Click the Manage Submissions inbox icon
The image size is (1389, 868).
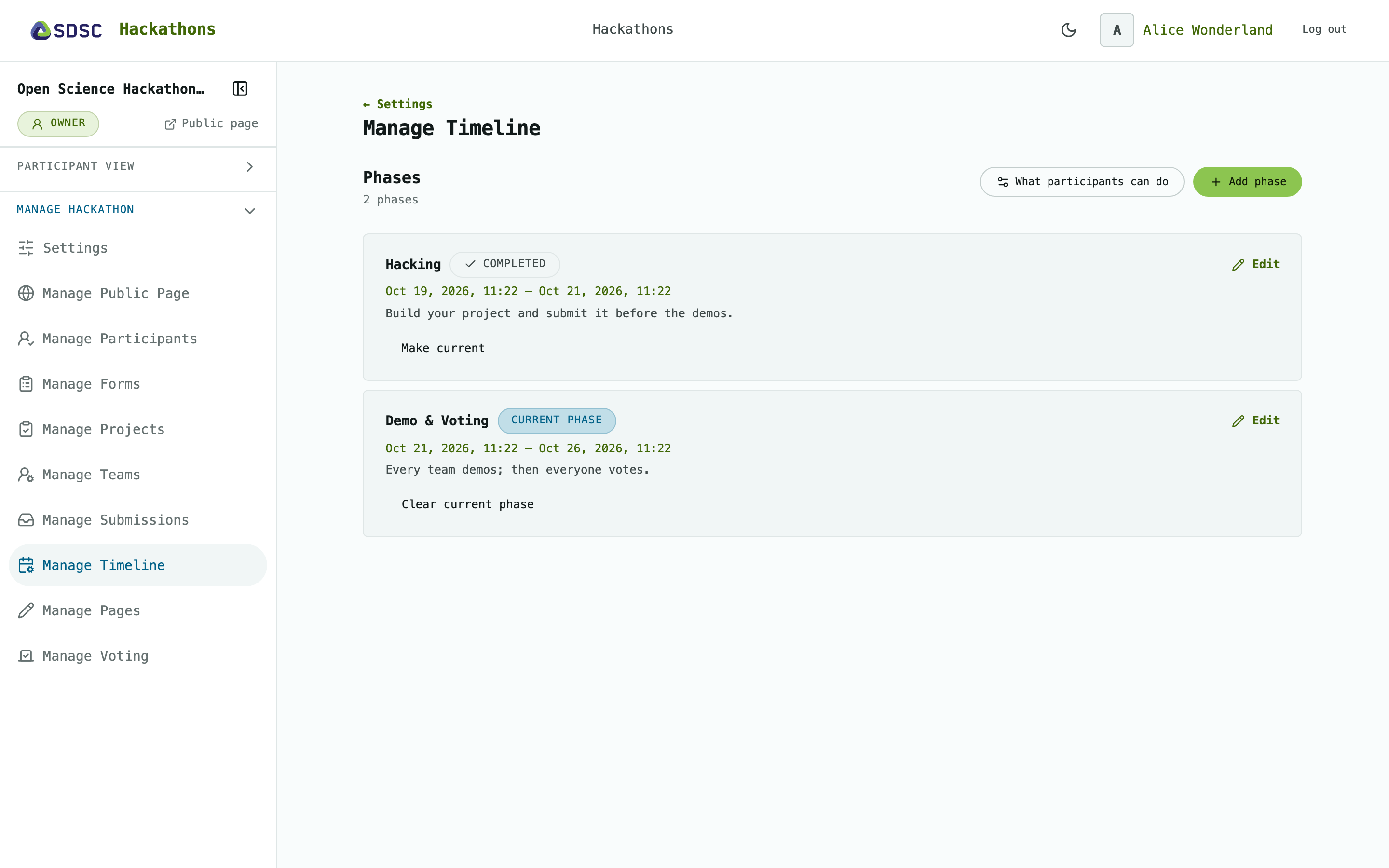(x=26, y=520)
